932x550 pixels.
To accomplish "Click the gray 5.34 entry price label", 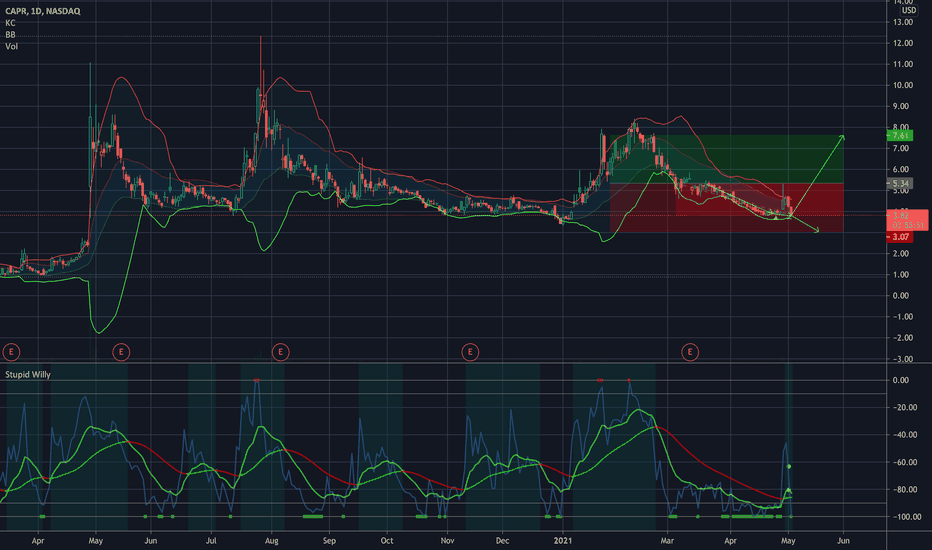I will pyautogui.click(x=900, y=184).
